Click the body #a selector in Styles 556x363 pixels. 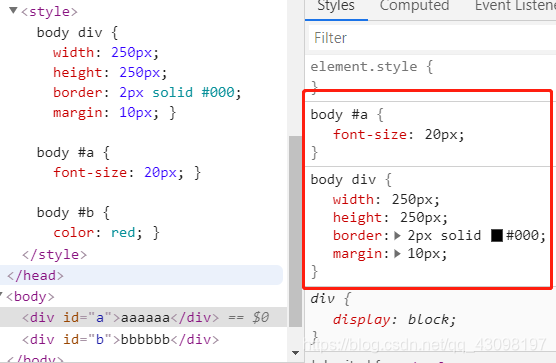coord(339,115)
